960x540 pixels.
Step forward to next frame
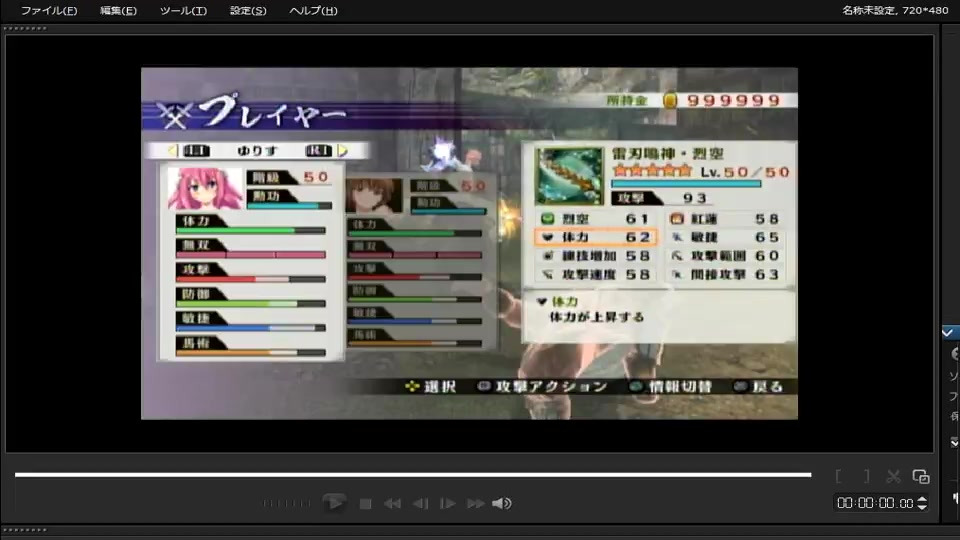[x=448, y=504]
